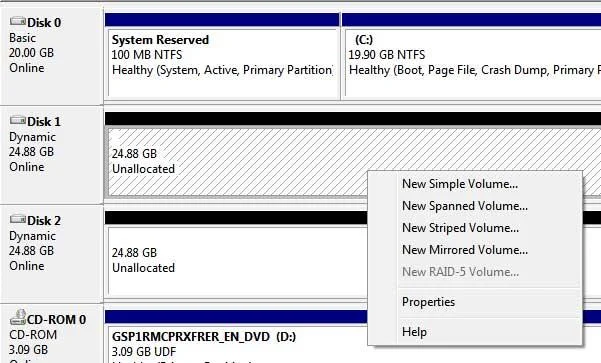Pick New Mirrored Volume menu item
The height and width of the screenshot is (363, 601).
point(465,250)
